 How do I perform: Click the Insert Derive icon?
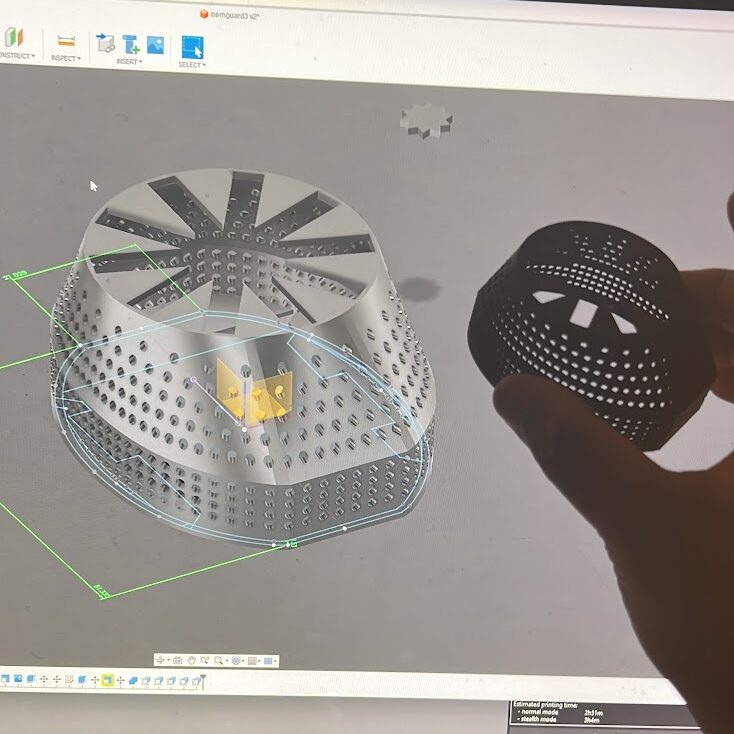[x=105, y=43]
